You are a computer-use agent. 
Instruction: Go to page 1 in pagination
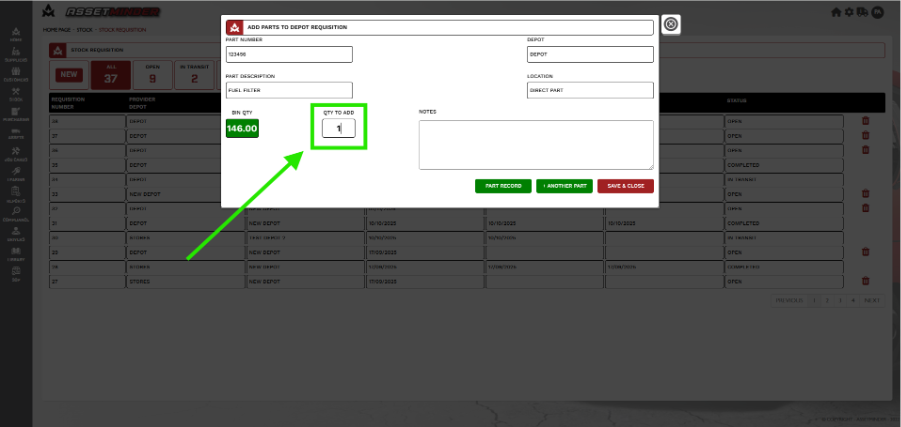pyautogui.click(x=814, y=301)
